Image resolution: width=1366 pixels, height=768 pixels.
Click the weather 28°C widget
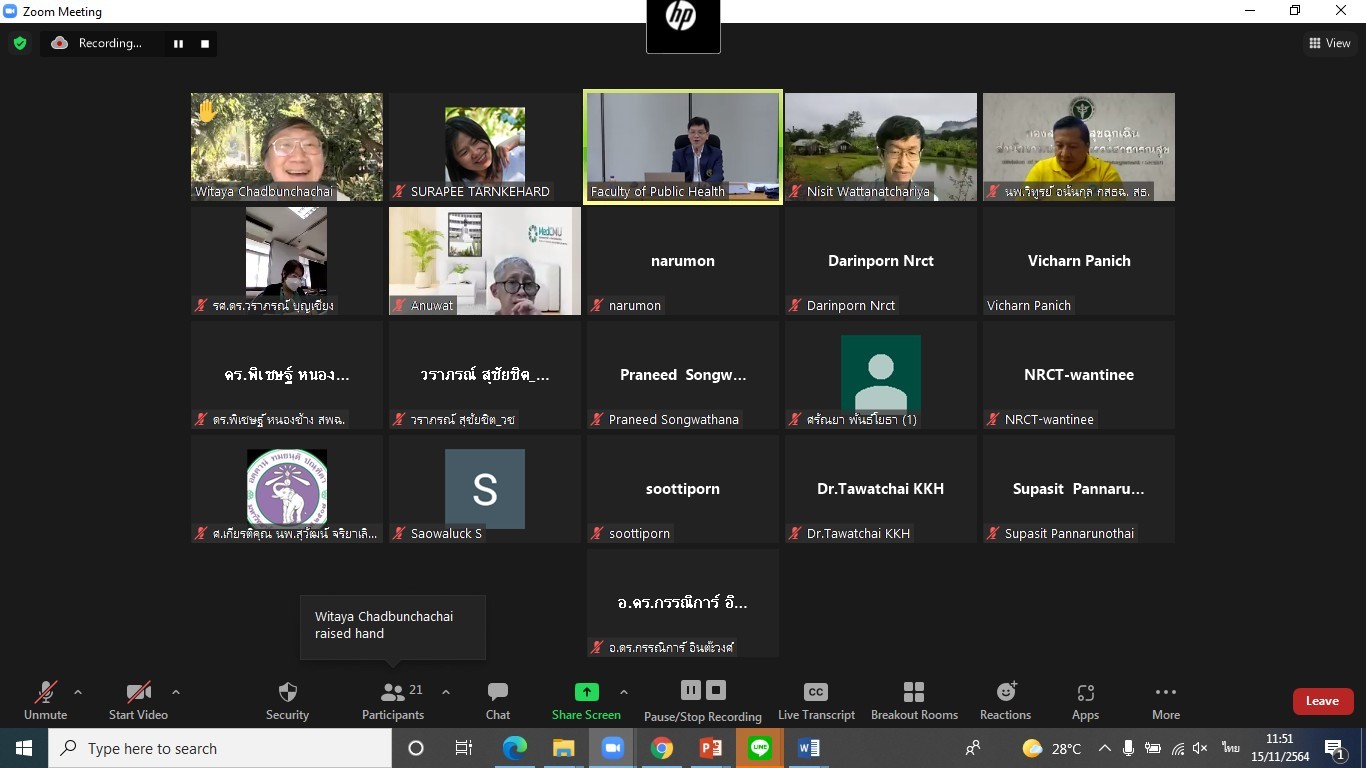click(1052, 748)
